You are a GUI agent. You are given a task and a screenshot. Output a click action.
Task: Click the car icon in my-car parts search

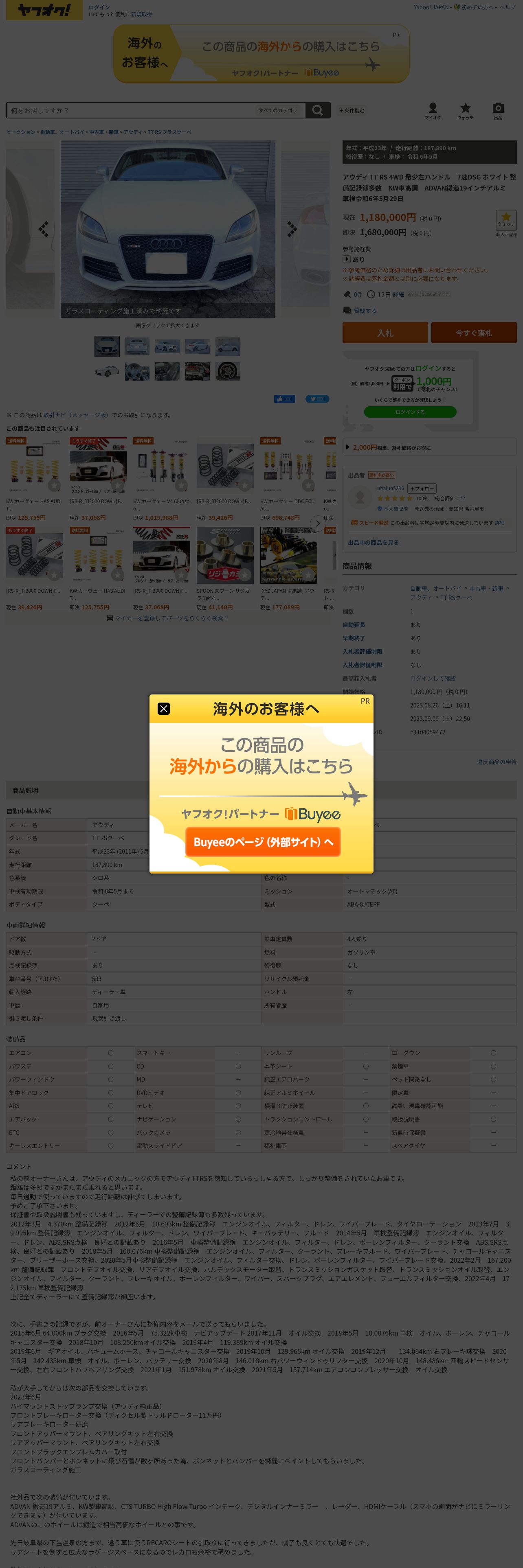(110, 618)
